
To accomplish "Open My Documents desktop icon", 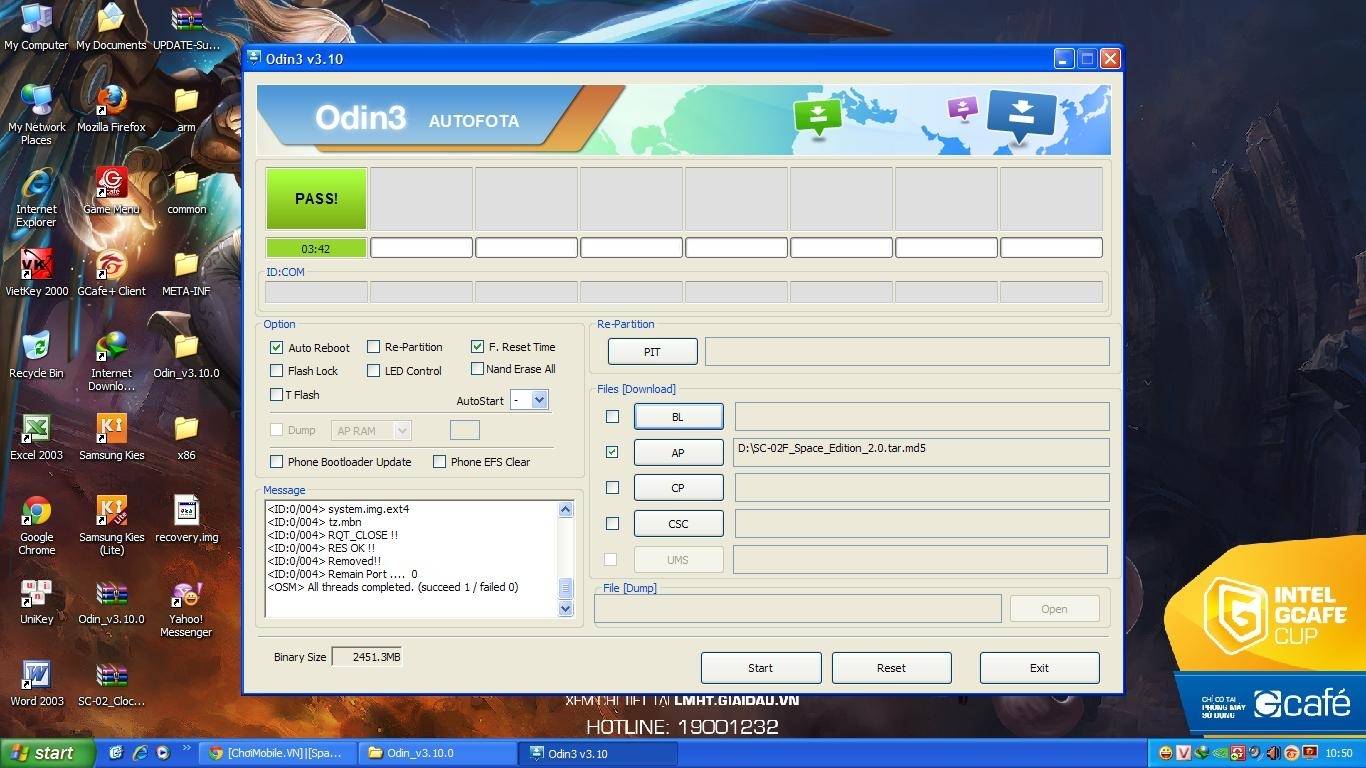I will [x=111, y=26].
